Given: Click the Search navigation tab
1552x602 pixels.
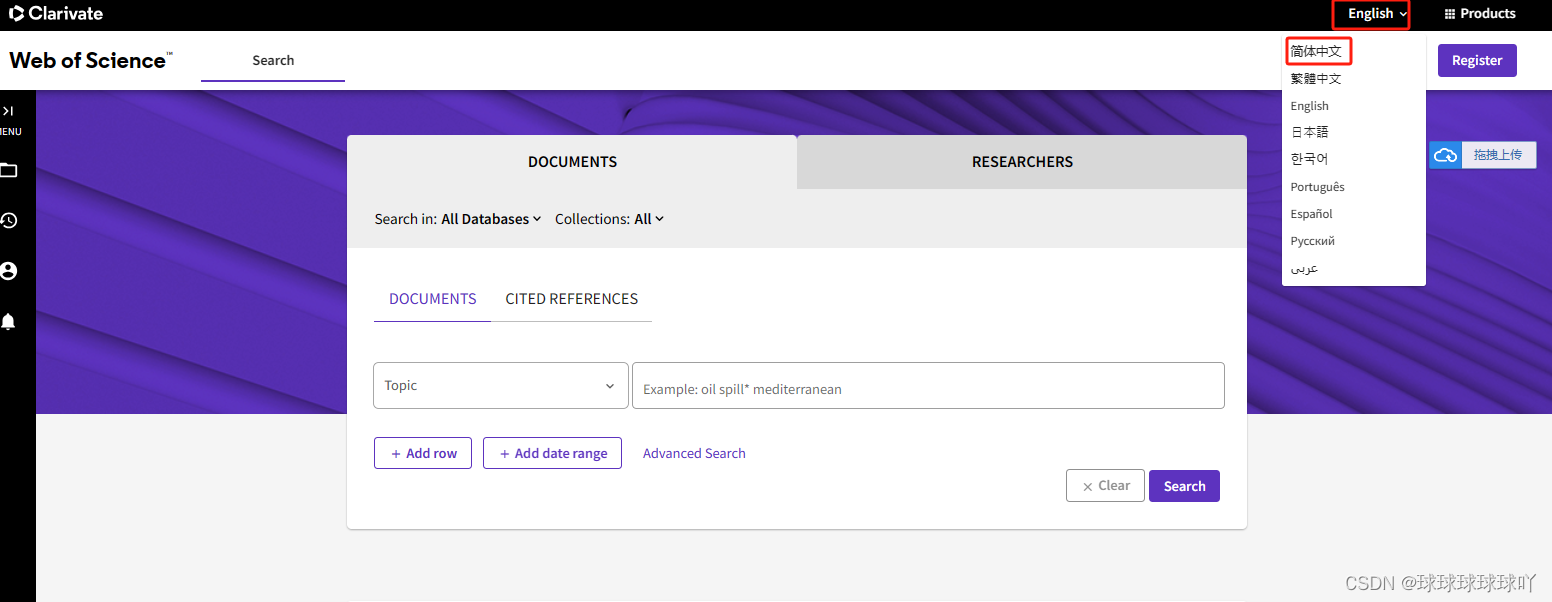Looking at the screenshot, I should pyautogui.click(x=273, y=60).
